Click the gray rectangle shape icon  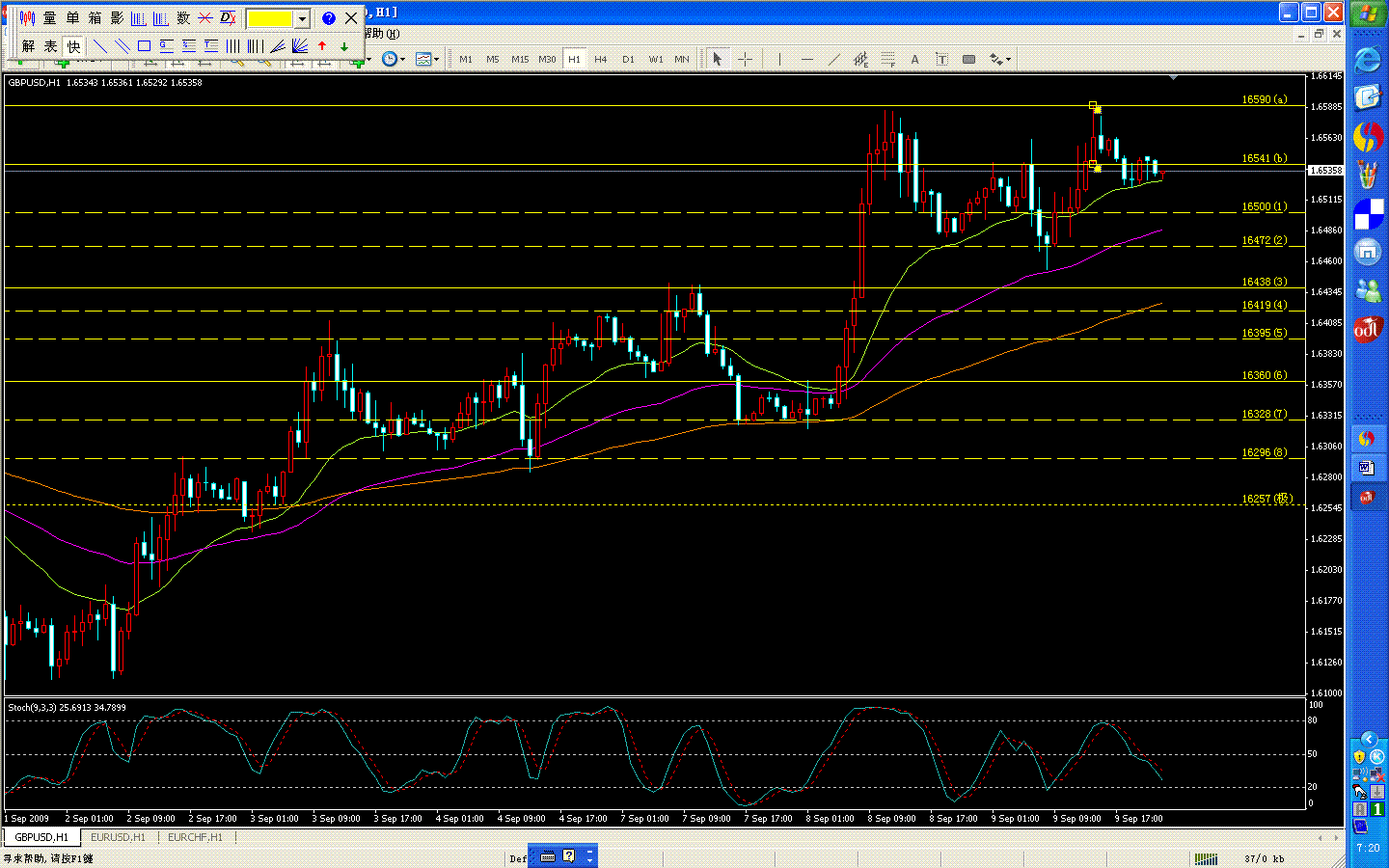click(968, 59)
